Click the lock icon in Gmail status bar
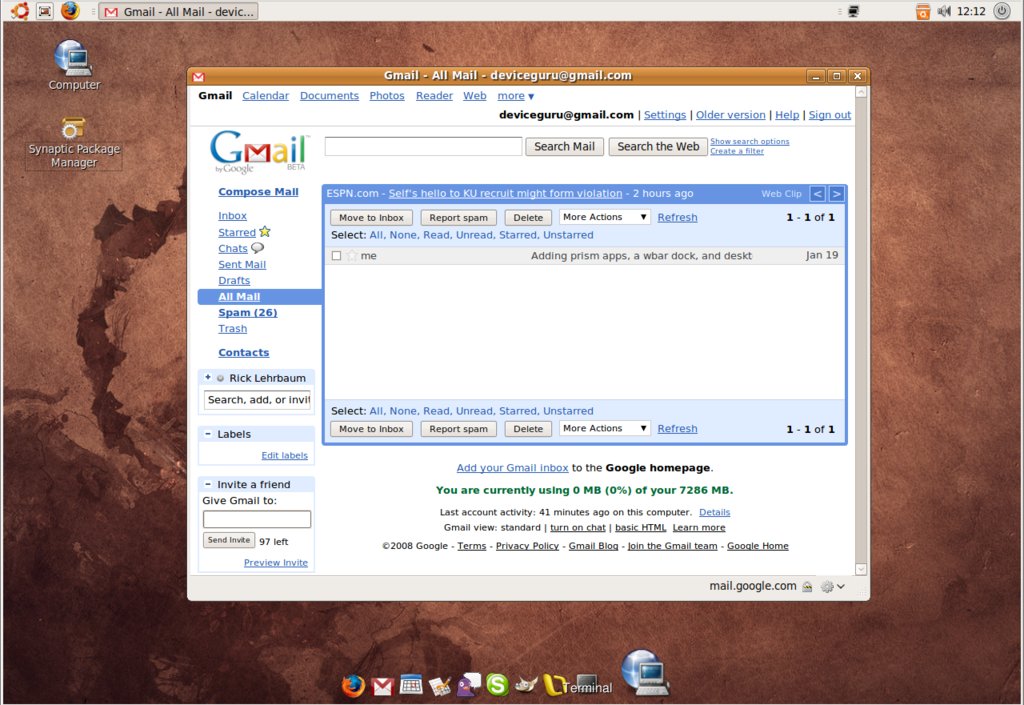This screenshot has width=1024, height=705. pyautogui.click(x=807, y=587)
